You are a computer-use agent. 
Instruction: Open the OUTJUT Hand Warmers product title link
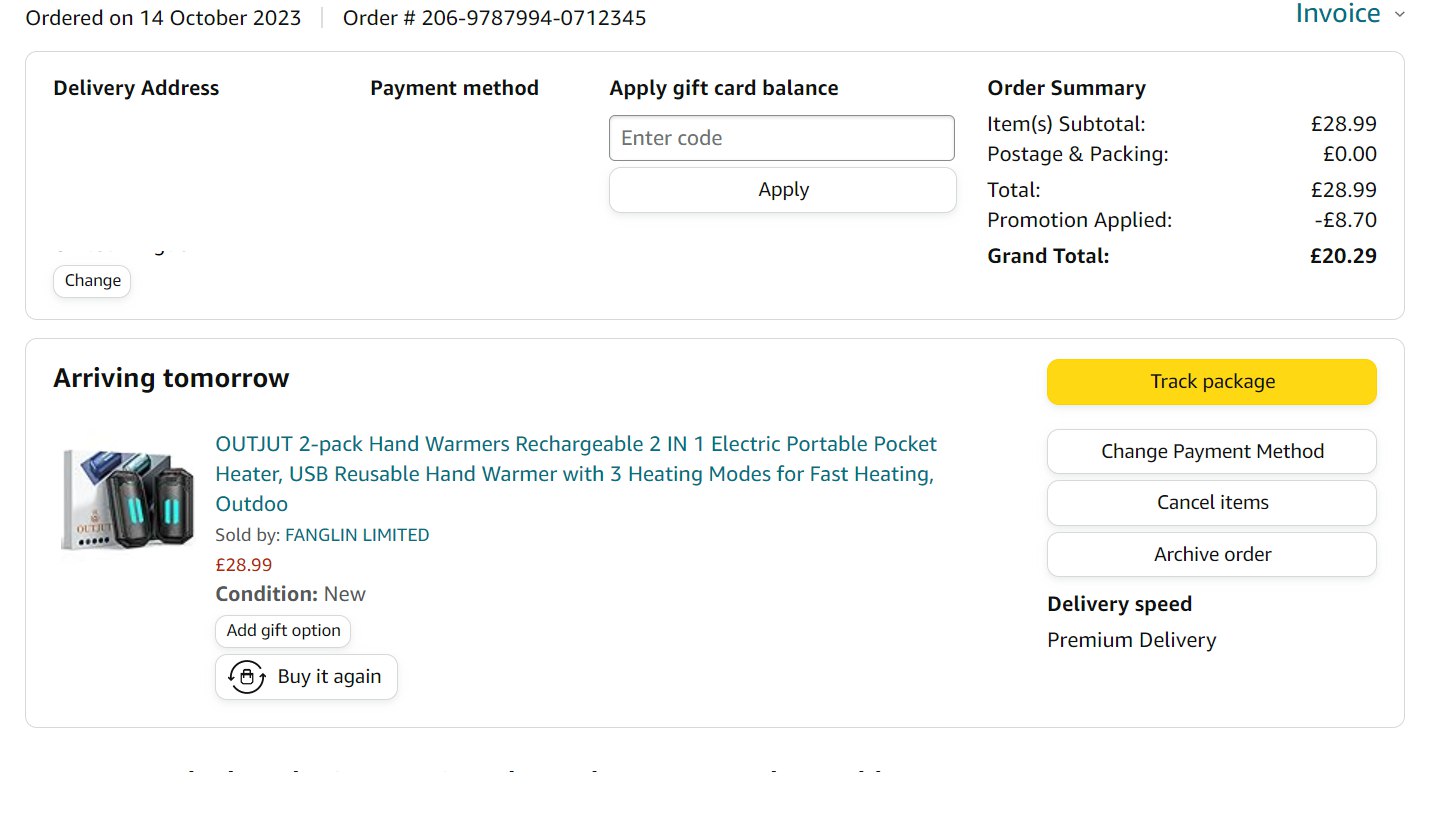click(x=575, y=473)
